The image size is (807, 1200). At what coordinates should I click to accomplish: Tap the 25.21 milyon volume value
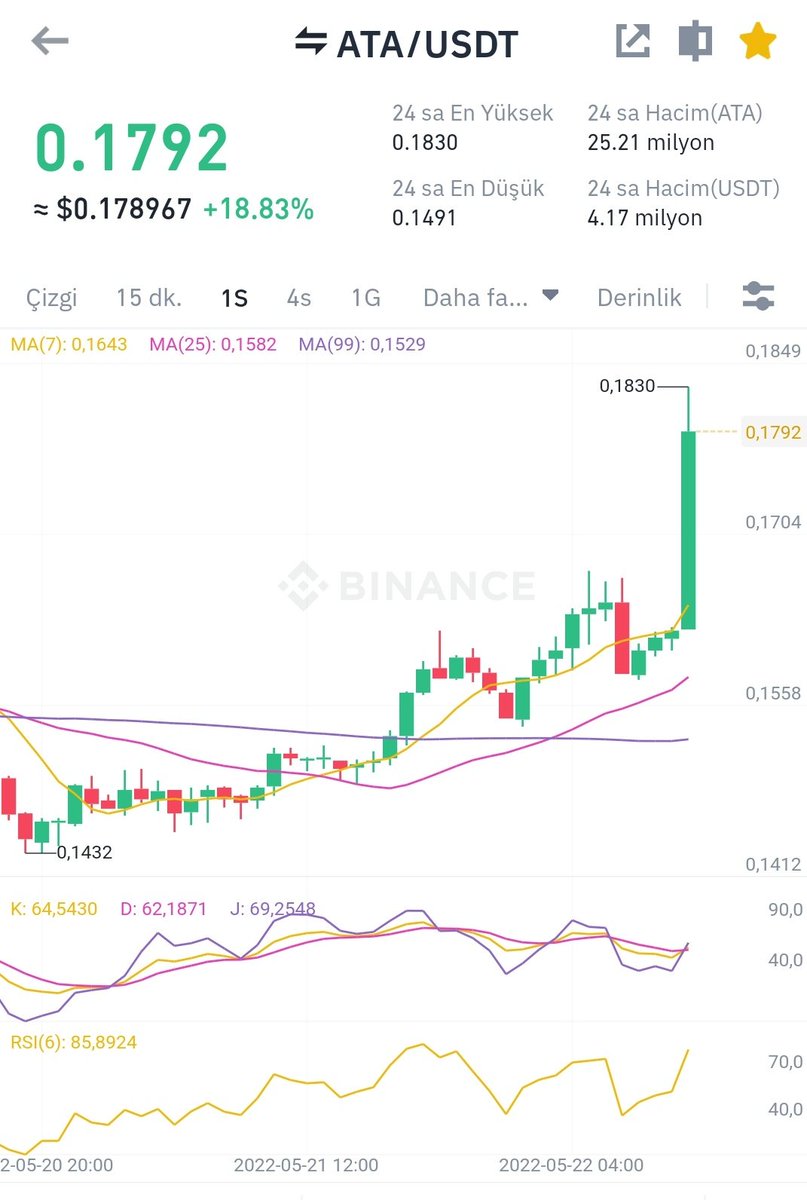651,143
